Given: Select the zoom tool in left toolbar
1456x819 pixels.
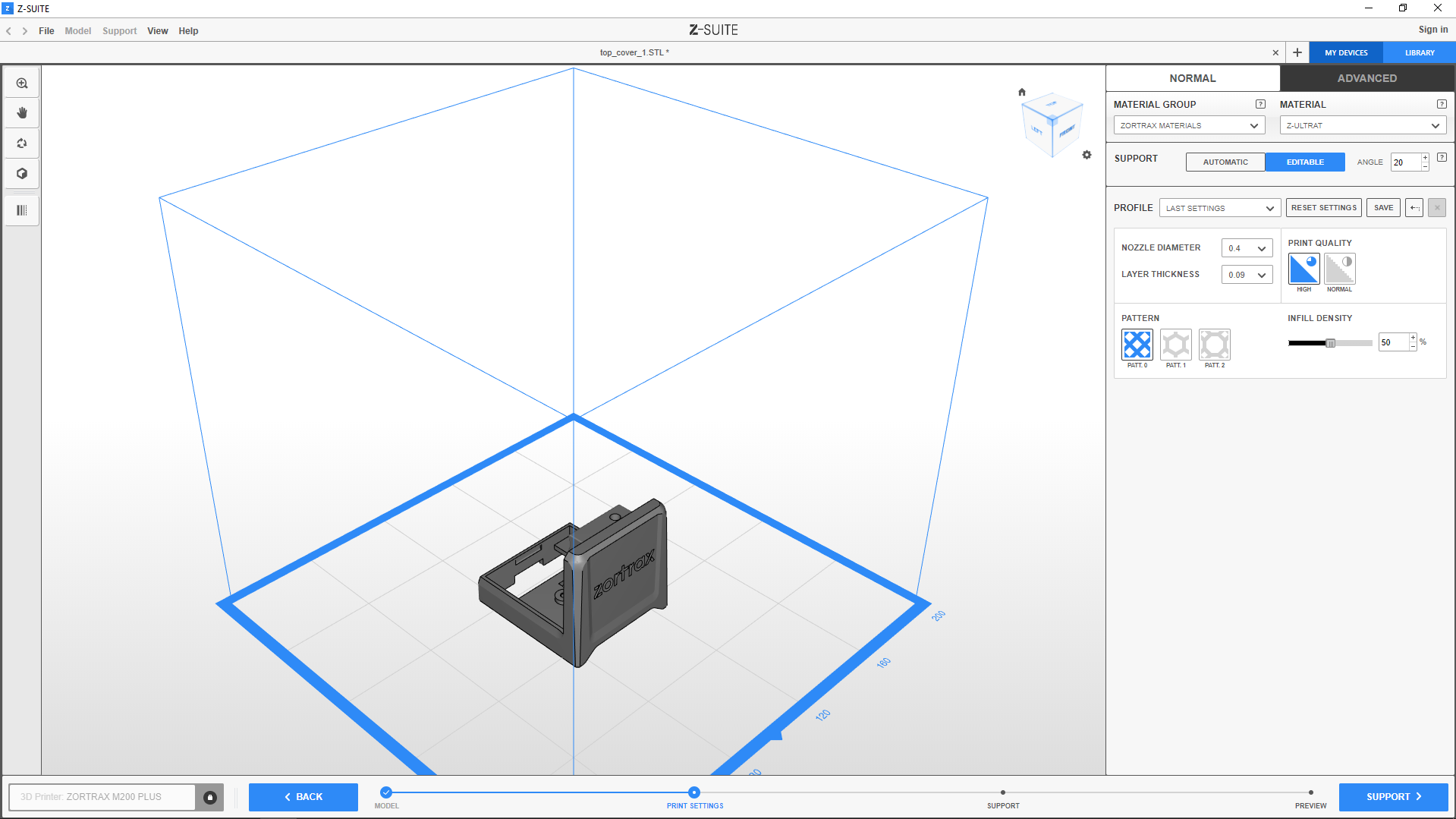Looking at the screenshot, I should click(x=22, y=83).
